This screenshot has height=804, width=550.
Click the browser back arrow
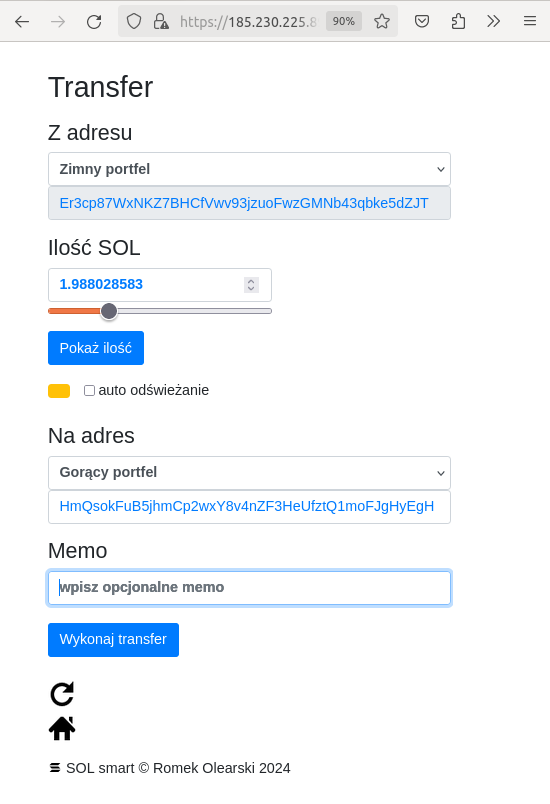click(22, 22)
